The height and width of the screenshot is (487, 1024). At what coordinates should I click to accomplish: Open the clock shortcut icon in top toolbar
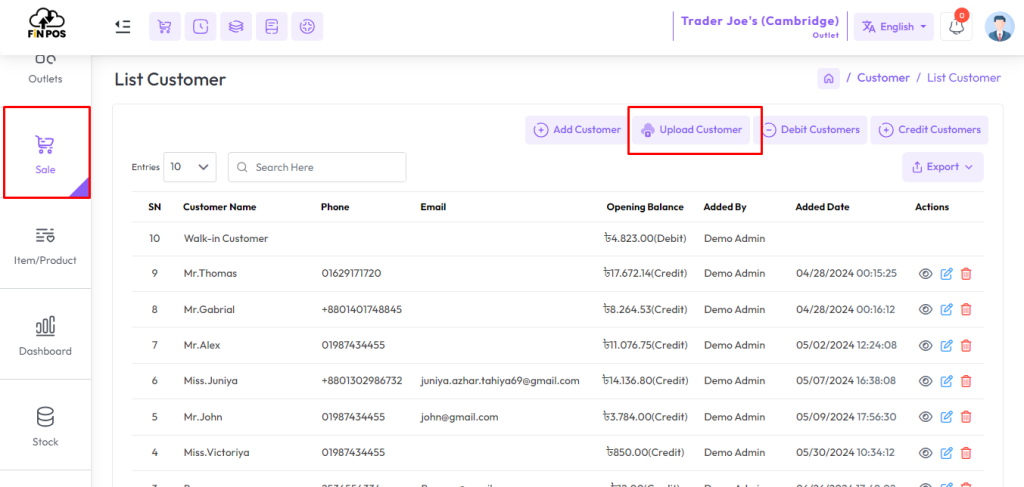coord(200,27)
